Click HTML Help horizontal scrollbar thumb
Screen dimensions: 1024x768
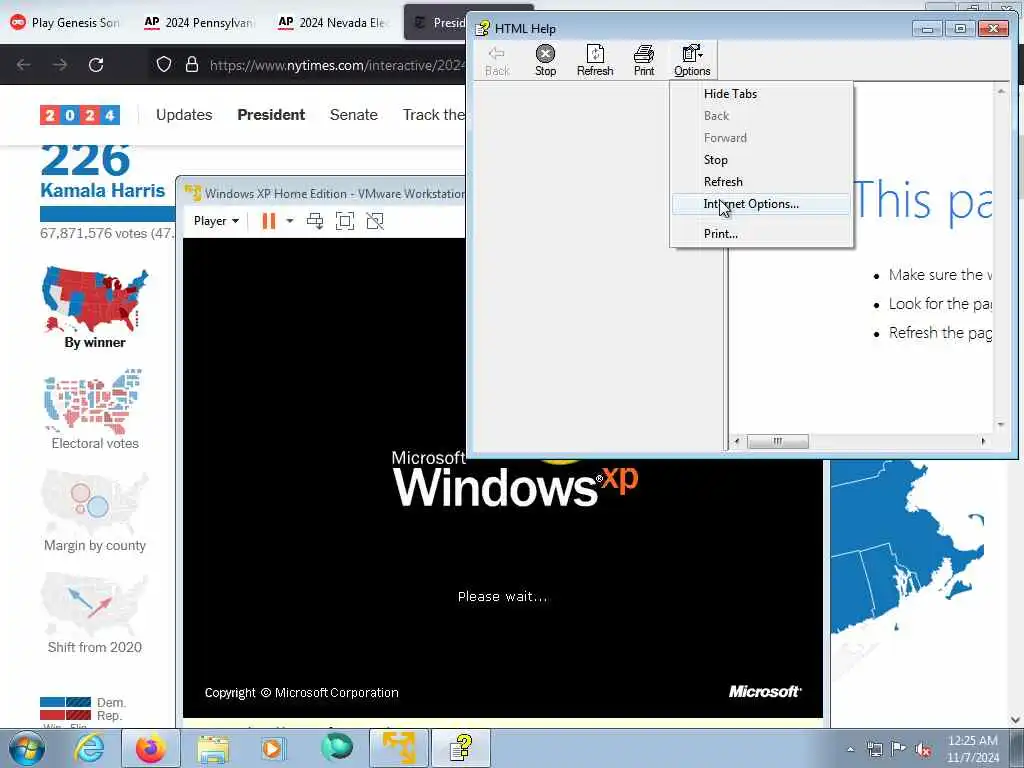pos(777,441)
